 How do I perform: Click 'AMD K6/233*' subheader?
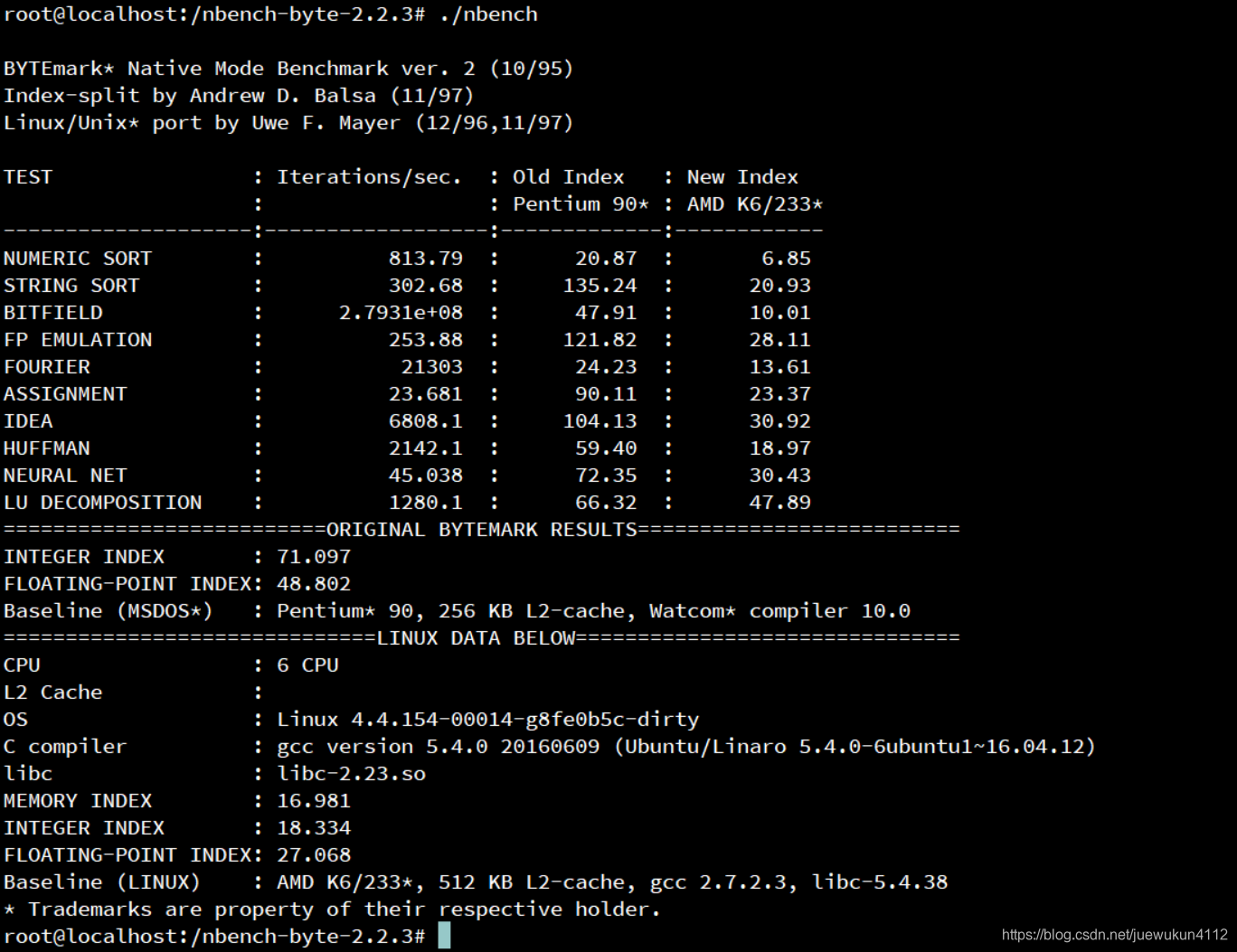click(x=755, y=204)
